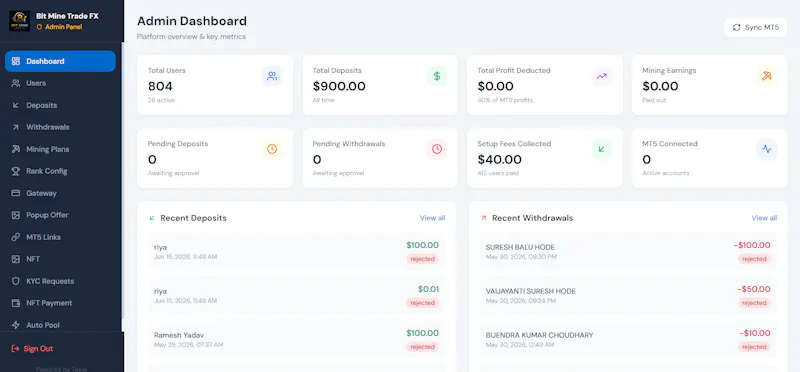The width and height of the screenshot is (800, 372).
Task: Click the Mining Plans pickaxe icon
Action: [x=16, y=150]
